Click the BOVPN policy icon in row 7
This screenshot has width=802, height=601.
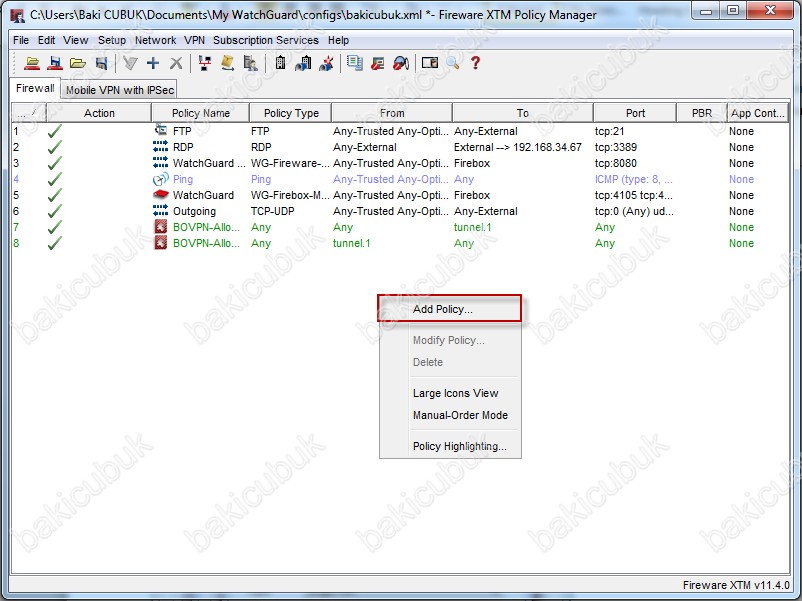click(x=161, y=227)
